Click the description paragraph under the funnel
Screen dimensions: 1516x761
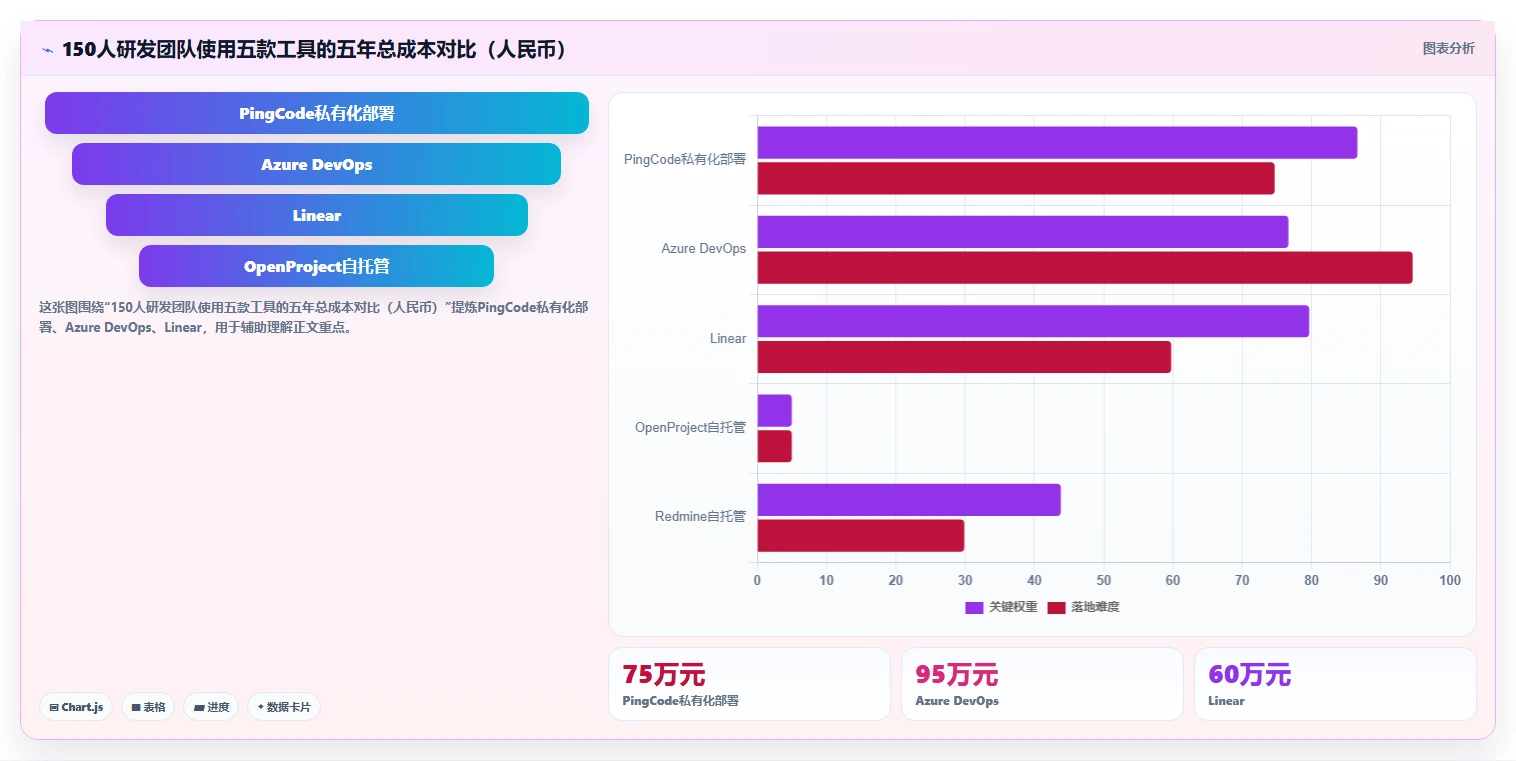tap(314, 317)
